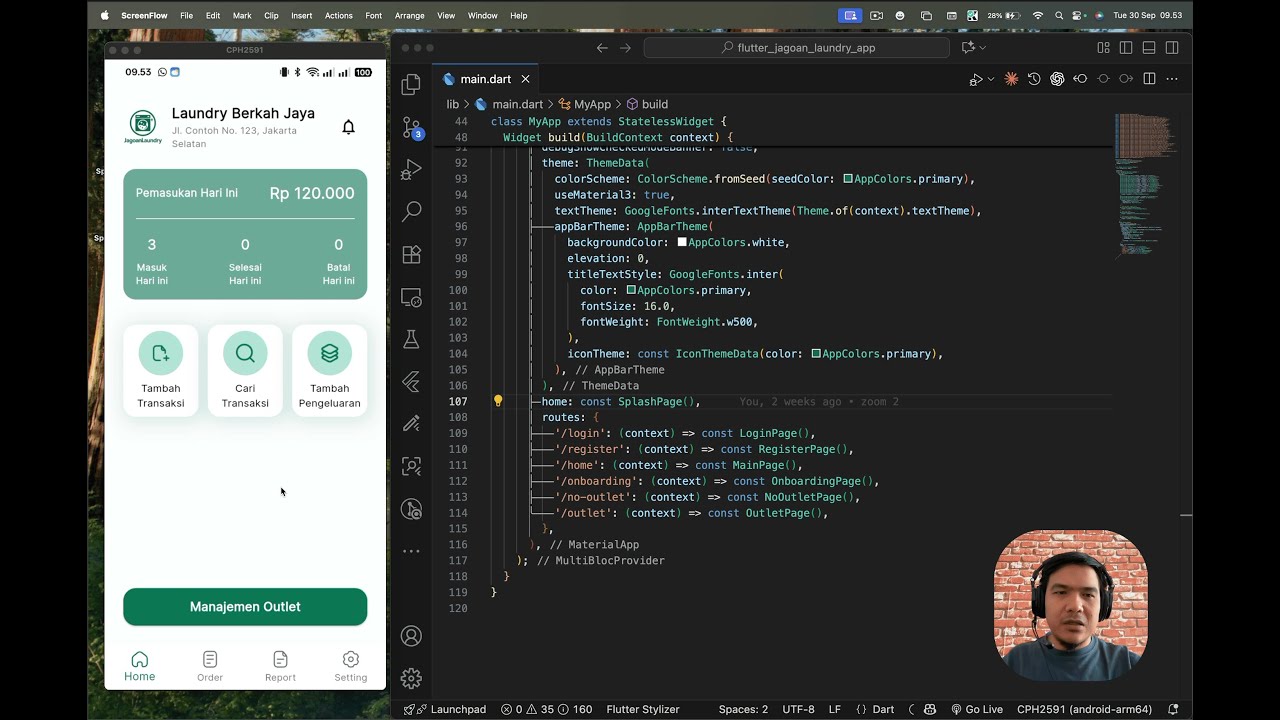Switch to the Order tab in the app
This screenshot has width=1280, height=720.
tap(210, 667)
